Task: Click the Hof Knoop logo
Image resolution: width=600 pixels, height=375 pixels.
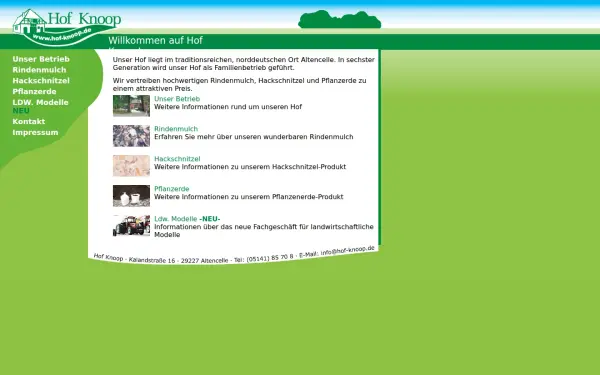Action: click(67, 27)
